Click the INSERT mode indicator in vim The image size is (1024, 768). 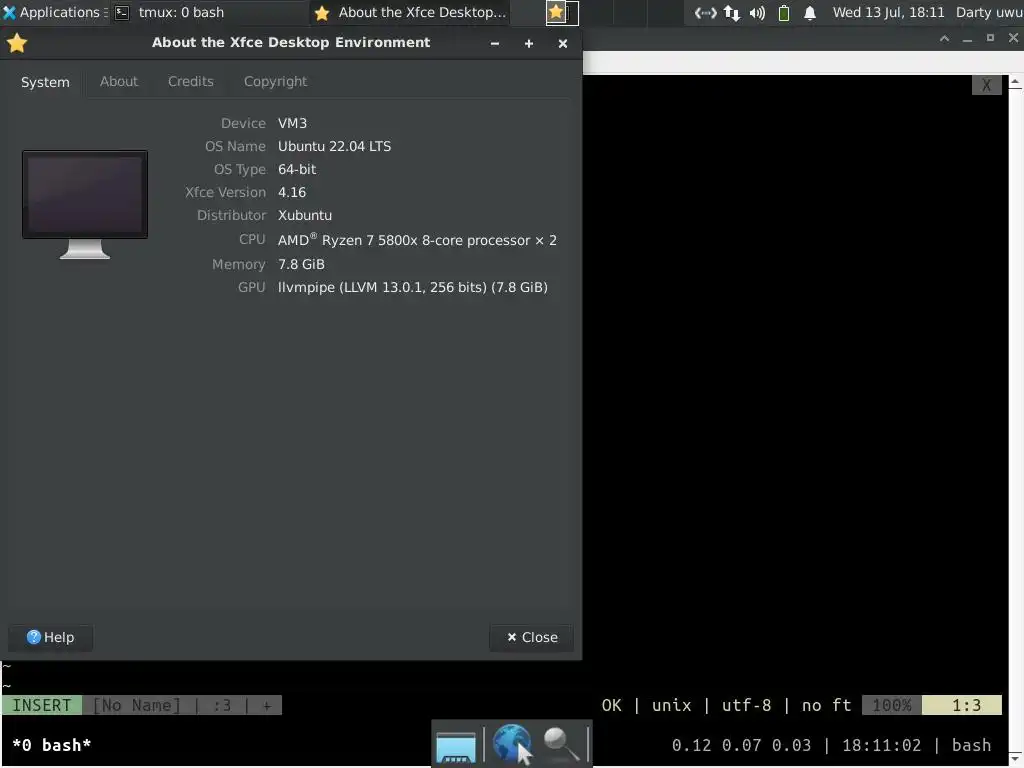click(x=42, y=705)
